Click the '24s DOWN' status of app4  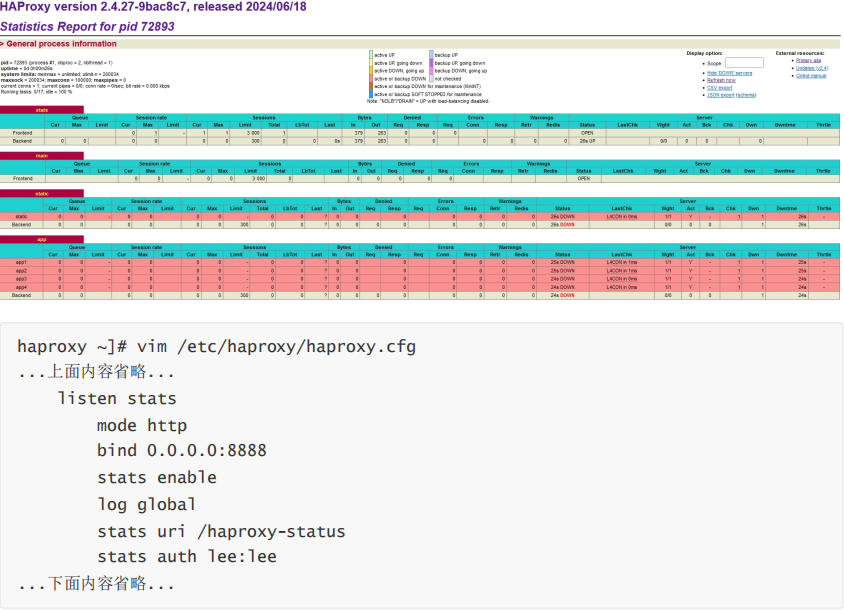(562, 287)
